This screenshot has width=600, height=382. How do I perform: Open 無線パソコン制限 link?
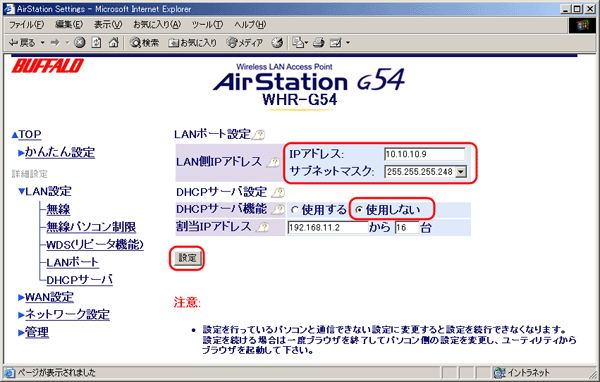[91, 227]
